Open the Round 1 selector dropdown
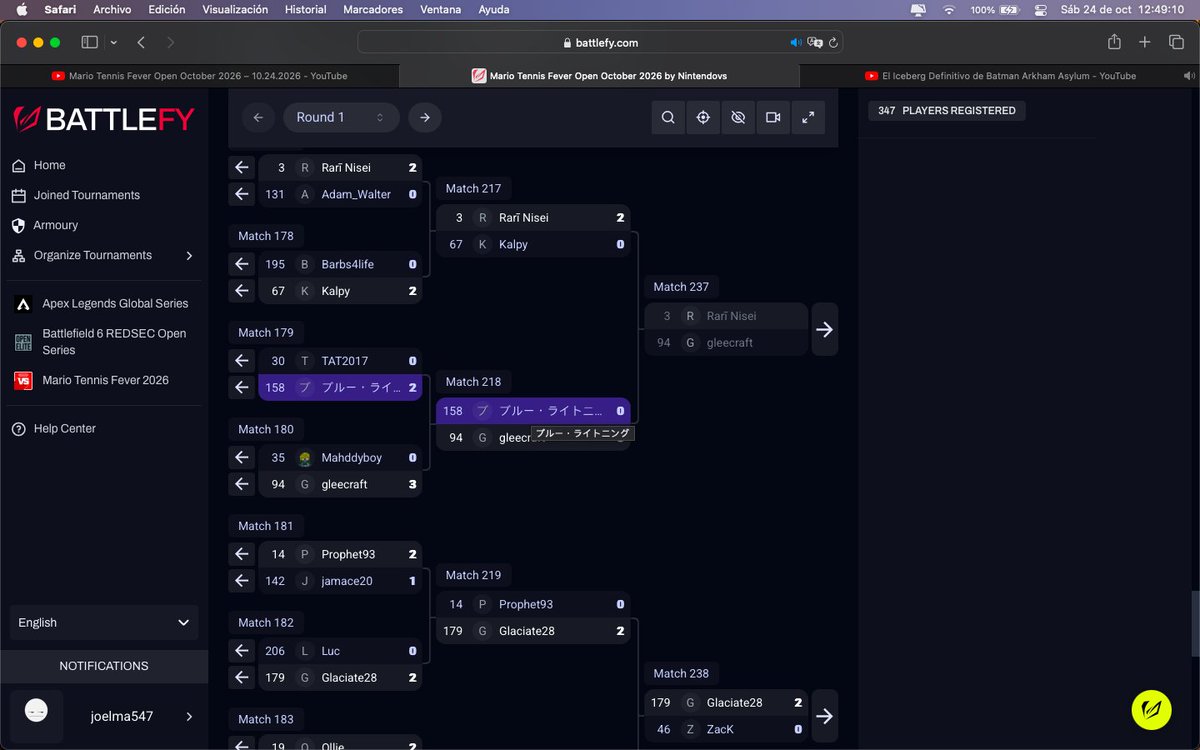The width and height of the screenshot is (1200, 750). click(341, 117)
